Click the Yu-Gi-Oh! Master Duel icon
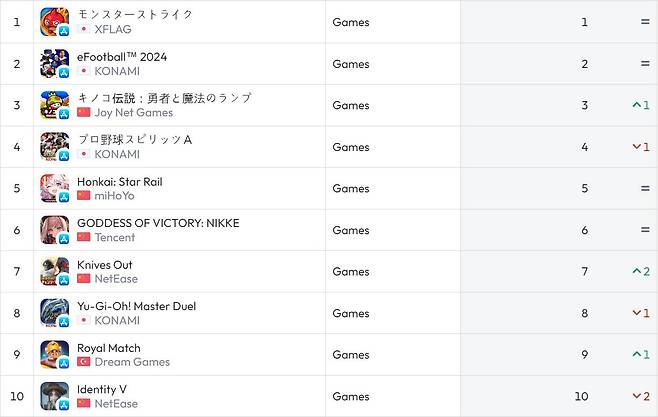The image size is (658, 417). tap(54, 313)
